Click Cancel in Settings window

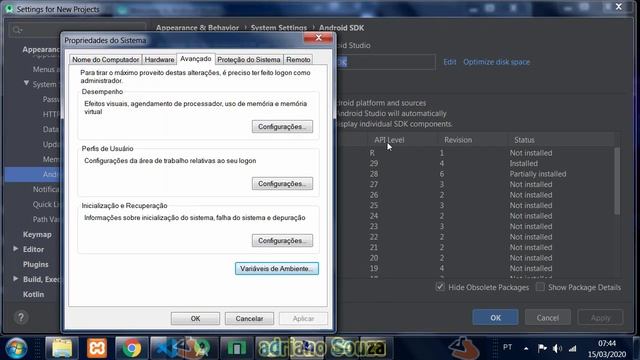click(x=547, y=318)
